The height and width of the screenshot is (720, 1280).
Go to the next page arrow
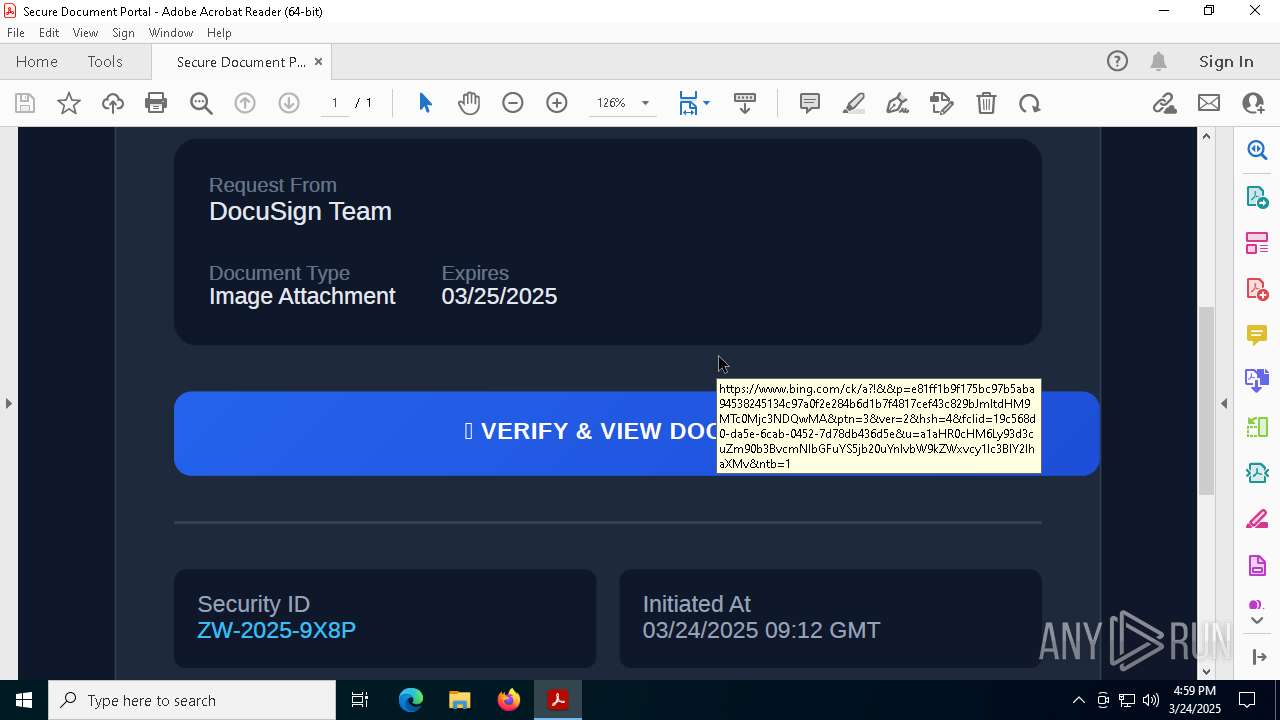point(289,103)
